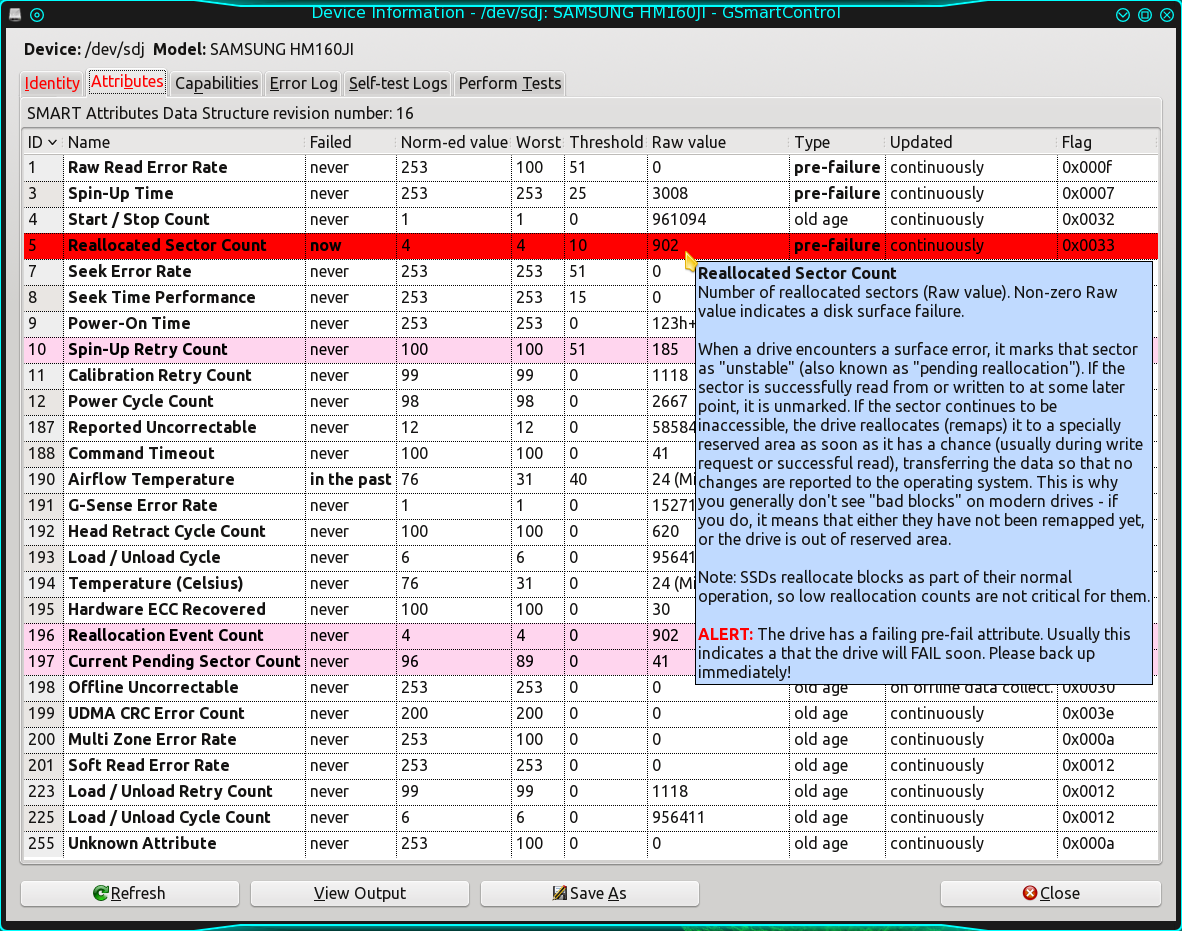Sort by the Threshold column header

(x=605, y=142)
